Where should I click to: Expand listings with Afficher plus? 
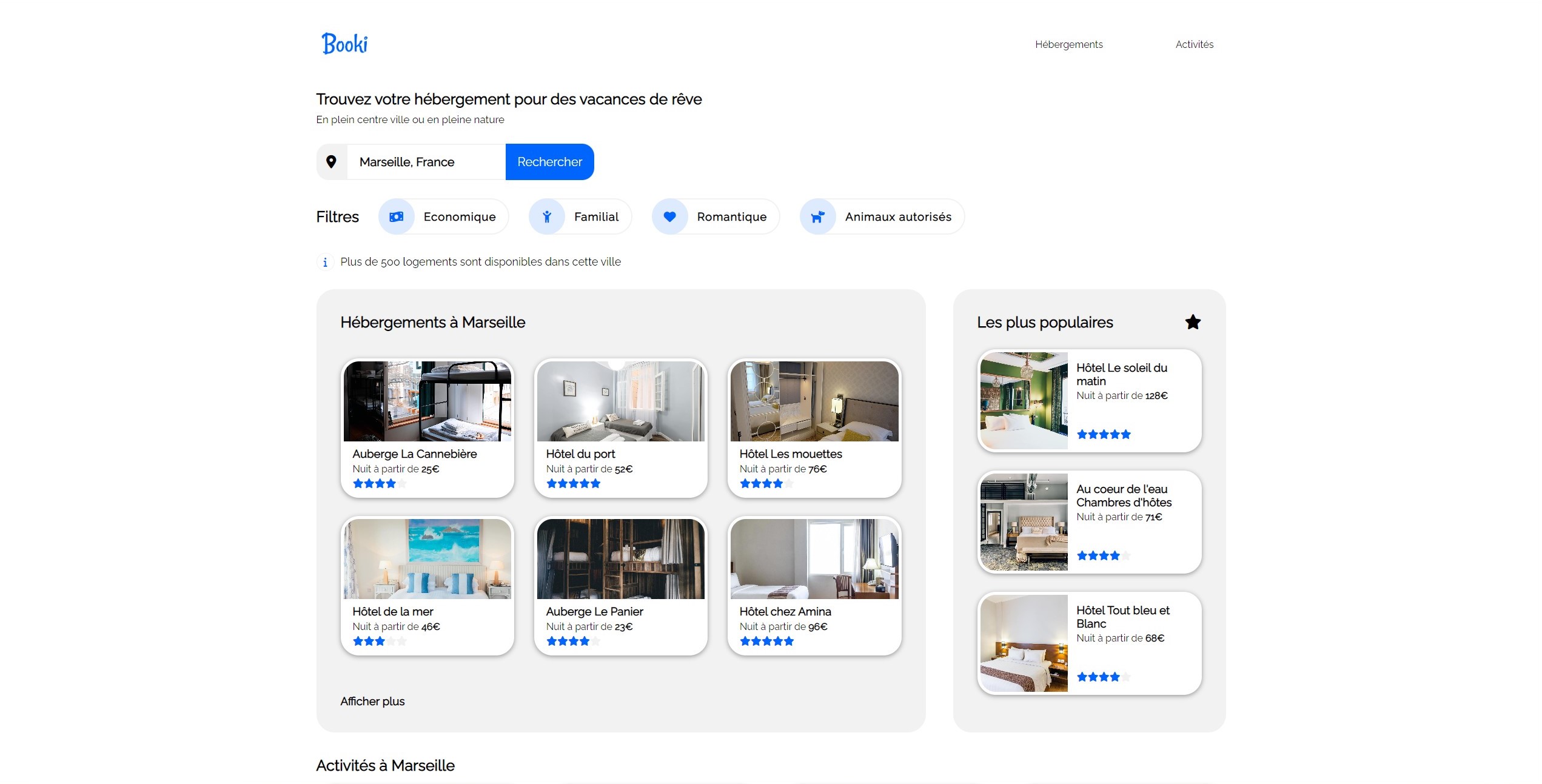pyautogui.click(x=372, y=701)
